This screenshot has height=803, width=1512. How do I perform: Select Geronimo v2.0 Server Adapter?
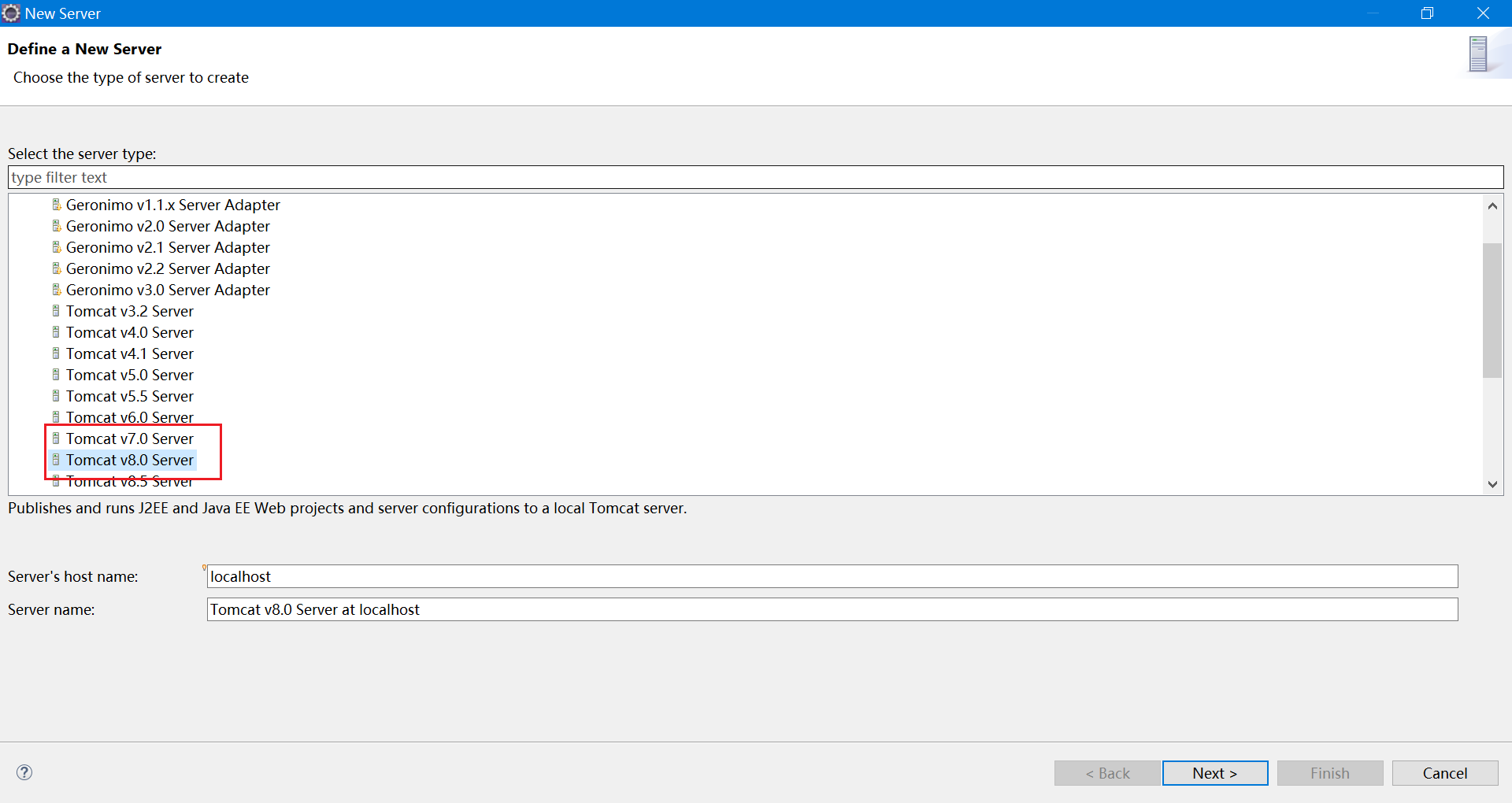pyautogui.click(x=168, y=226)
